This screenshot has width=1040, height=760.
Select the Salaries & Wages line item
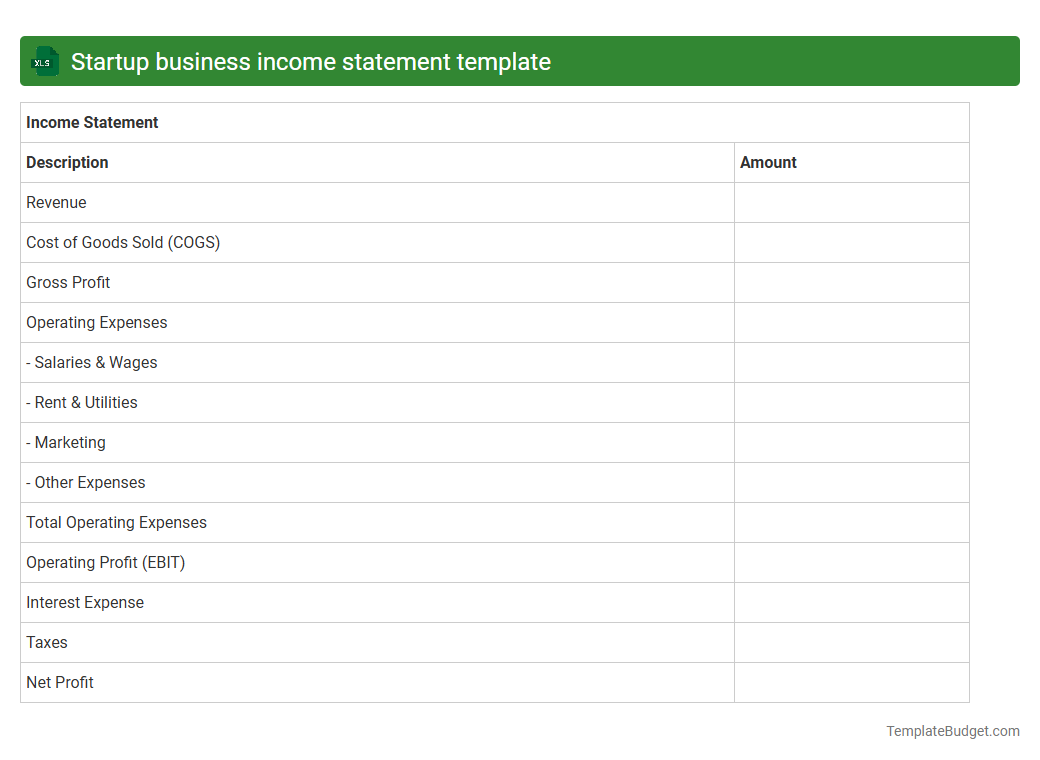pos(91,362)
